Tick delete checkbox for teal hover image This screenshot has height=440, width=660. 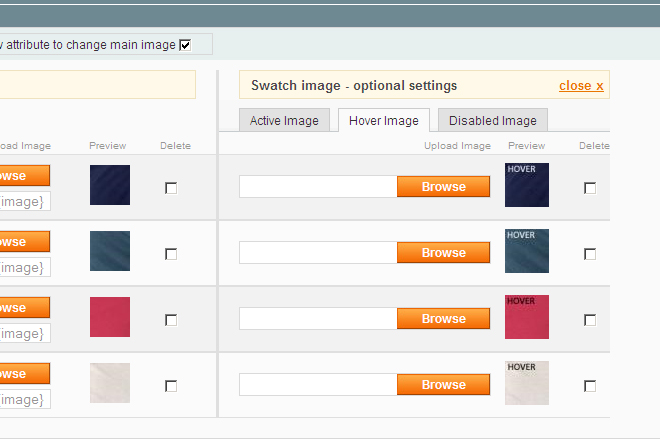[x=590, y=254]
